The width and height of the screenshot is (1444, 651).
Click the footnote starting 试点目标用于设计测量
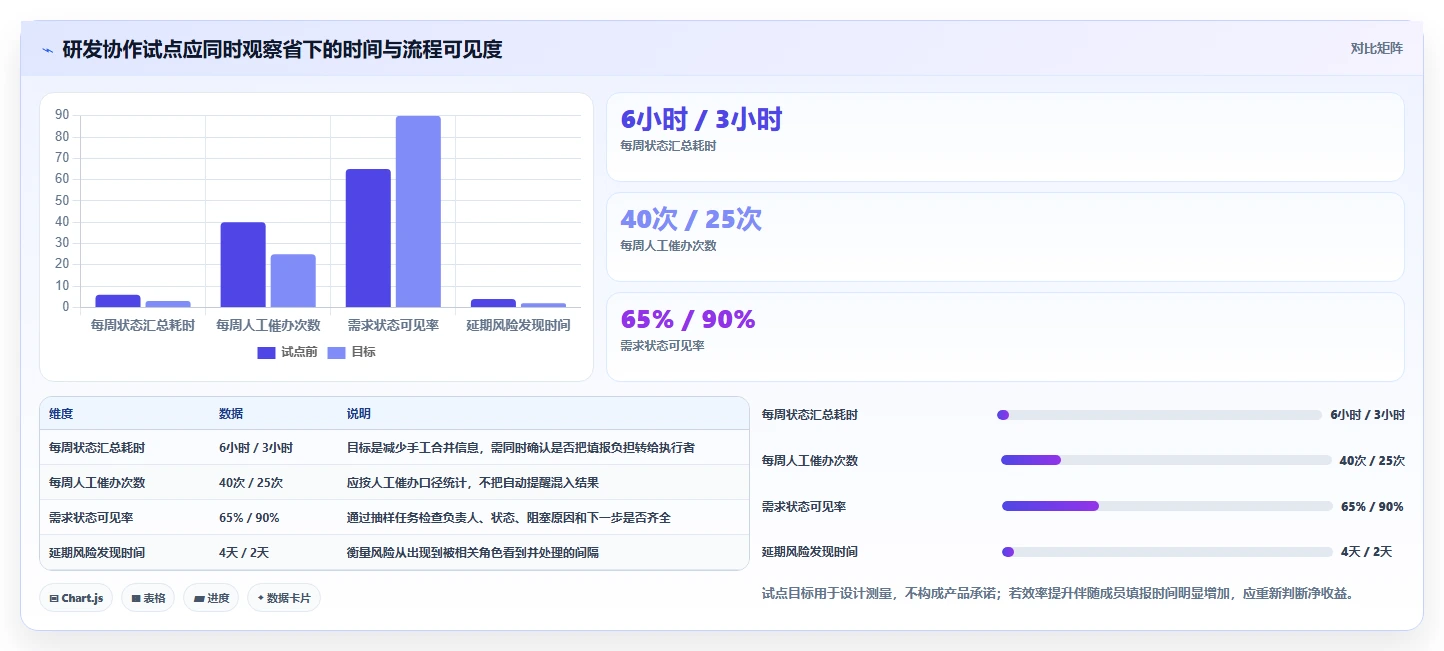[x=1058, y=593]
